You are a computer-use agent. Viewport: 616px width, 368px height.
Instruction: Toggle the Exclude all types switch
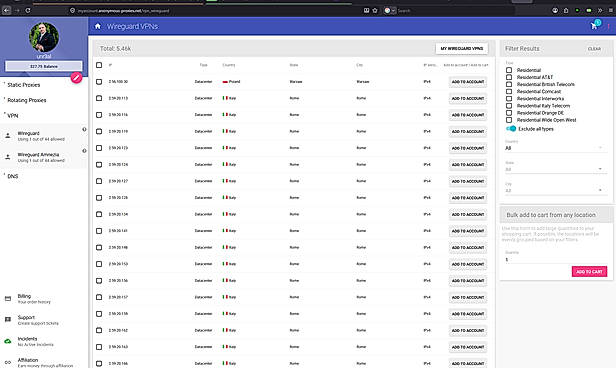511,128
